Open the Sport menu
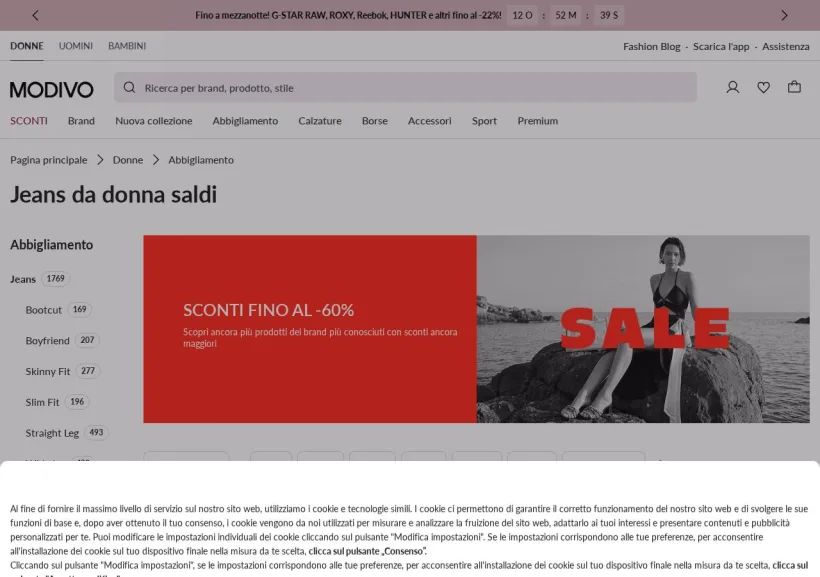This screenshot has height=577, width=820. pyautogui.click(x=484, y=121)
